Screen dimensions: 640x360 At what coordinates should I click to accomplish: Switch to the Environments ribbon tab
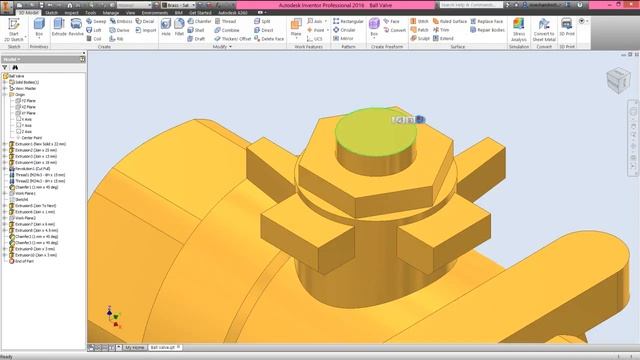click(x=155, y=13)
